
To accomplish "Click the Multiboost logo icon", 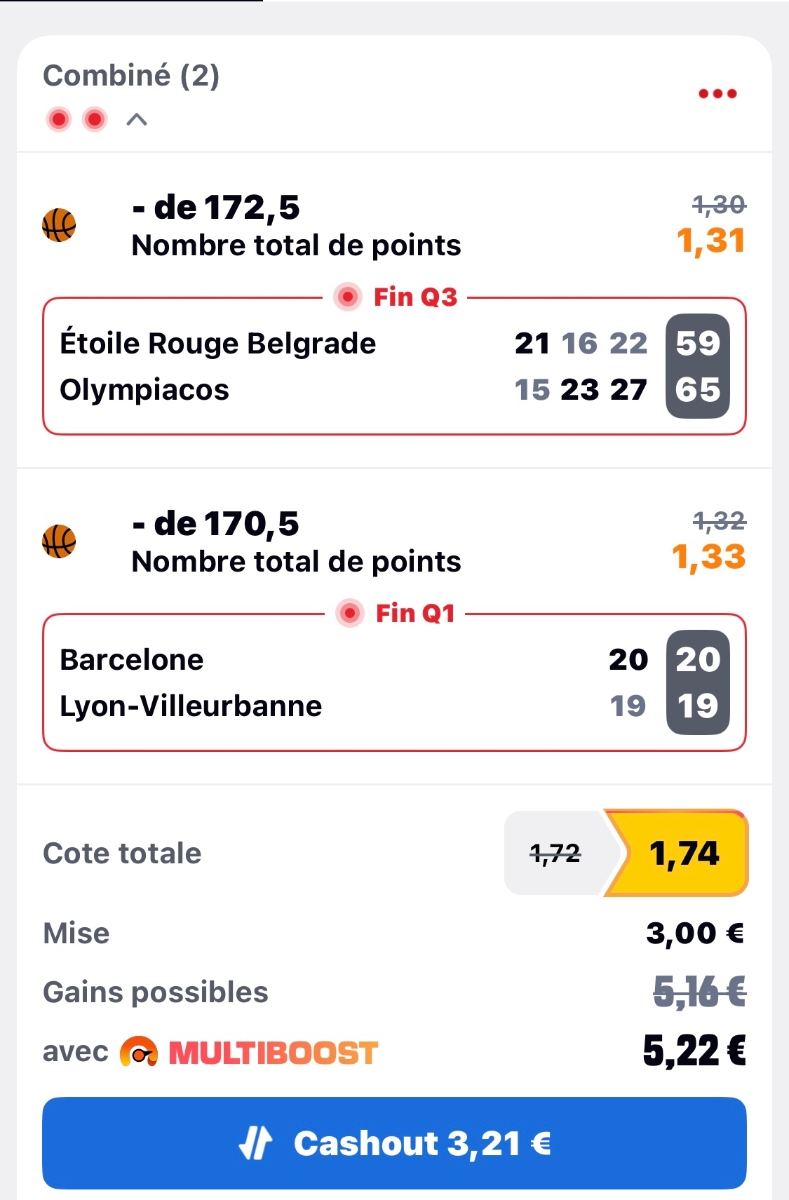I will [x=139, y=1052].
